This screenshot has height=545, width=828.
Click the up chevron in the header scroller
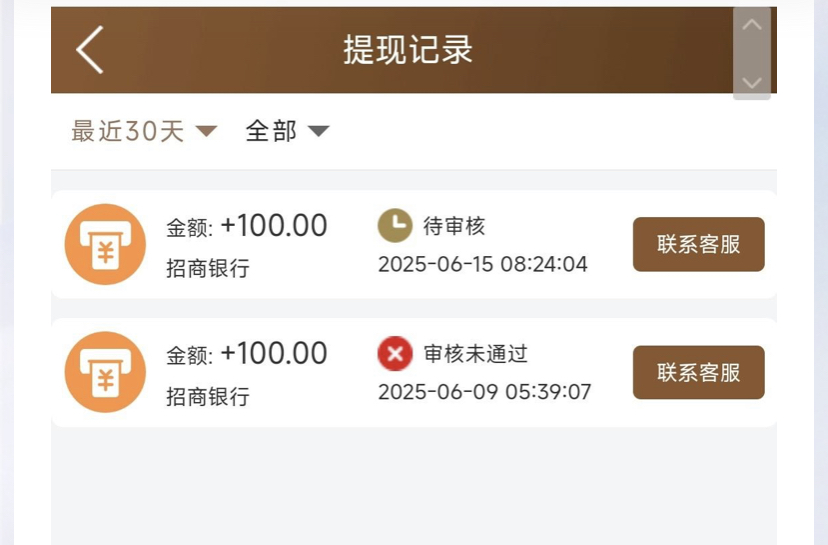[x=751, y=25]
